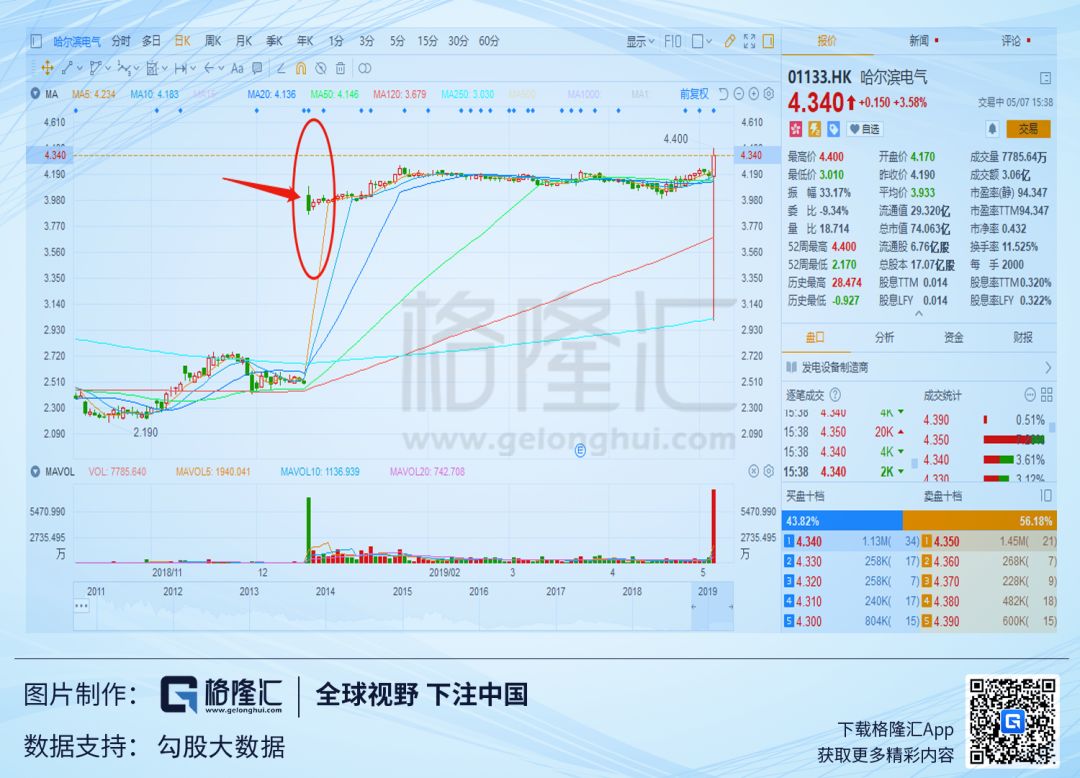Toggle the orange magnet snap tool
The width and height of the screenshot is (1080, 778).
(301, 67)
